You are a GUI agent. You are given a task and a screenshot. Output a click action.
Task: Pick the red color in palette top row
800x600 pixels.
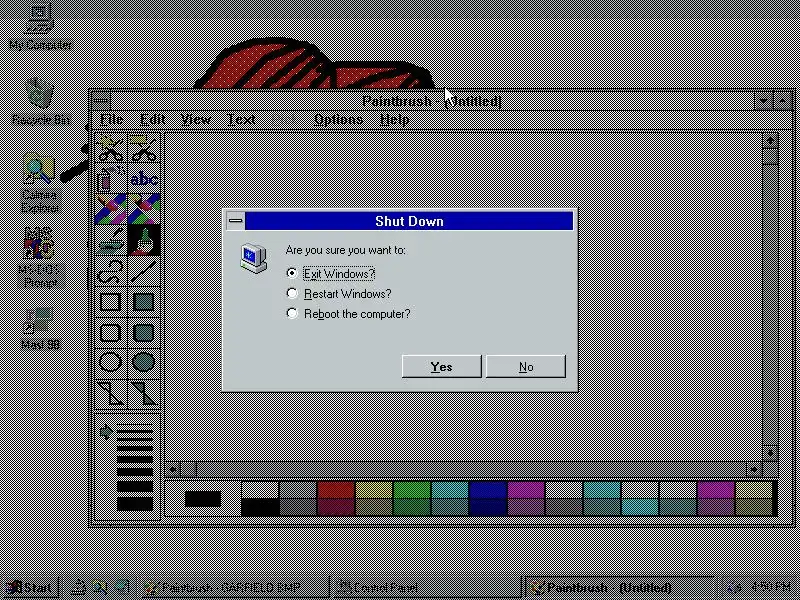pyautogui.click(x=336, y=490)
